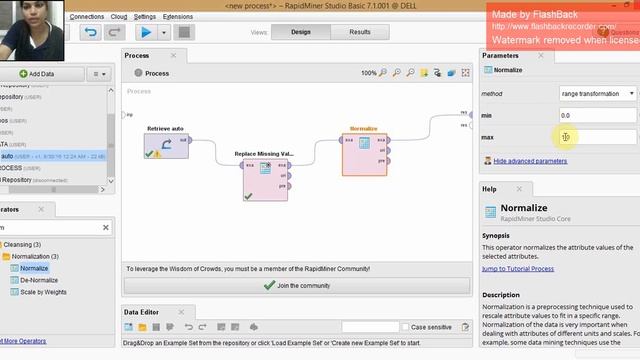The image size is (640, 360).
Task: Click the Retrieve auto output port
Action: (190, 140)
